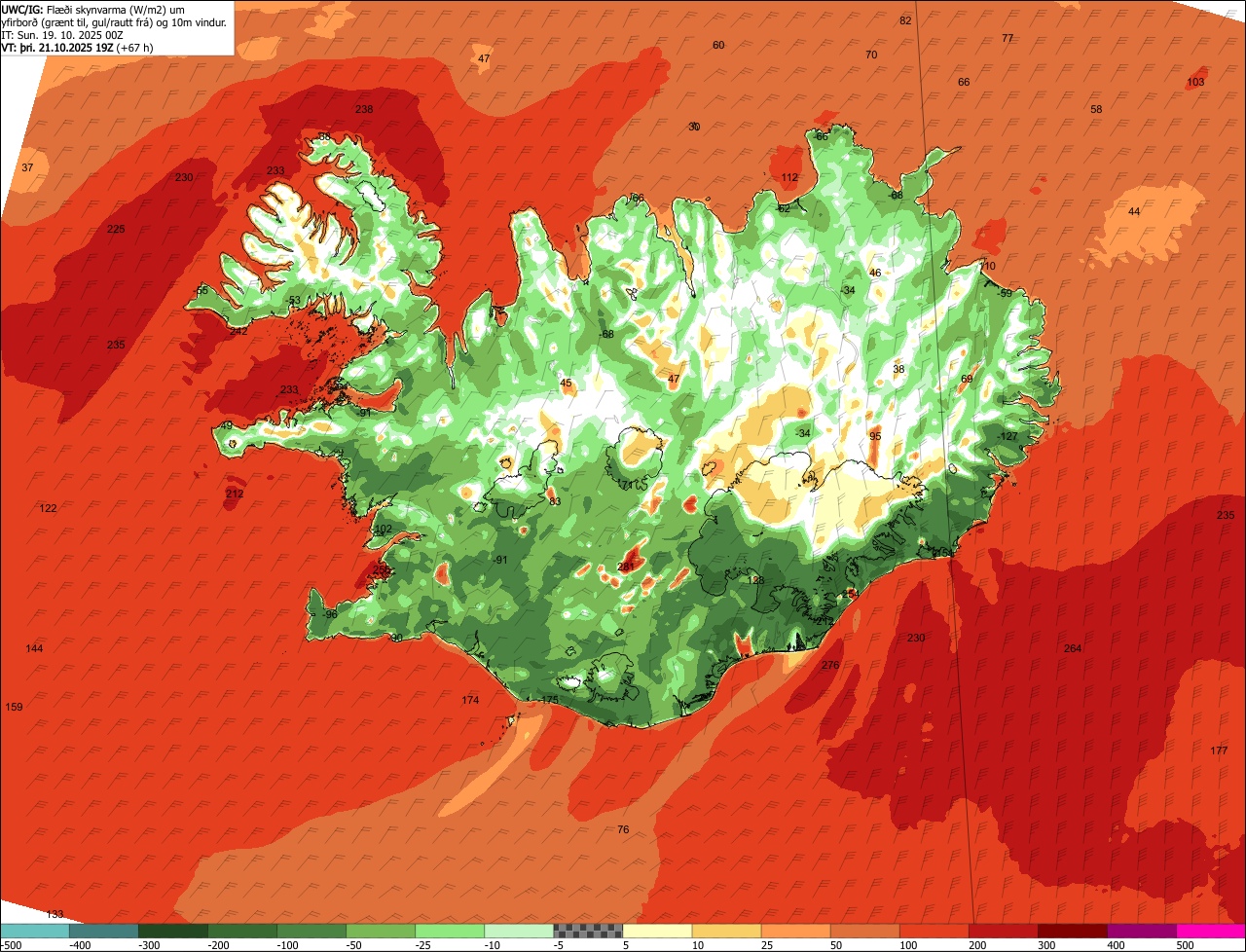
Task: Click the initial time 'IT: Sun. 19. 10. 2025 00Z'
Action: [63, 35]
